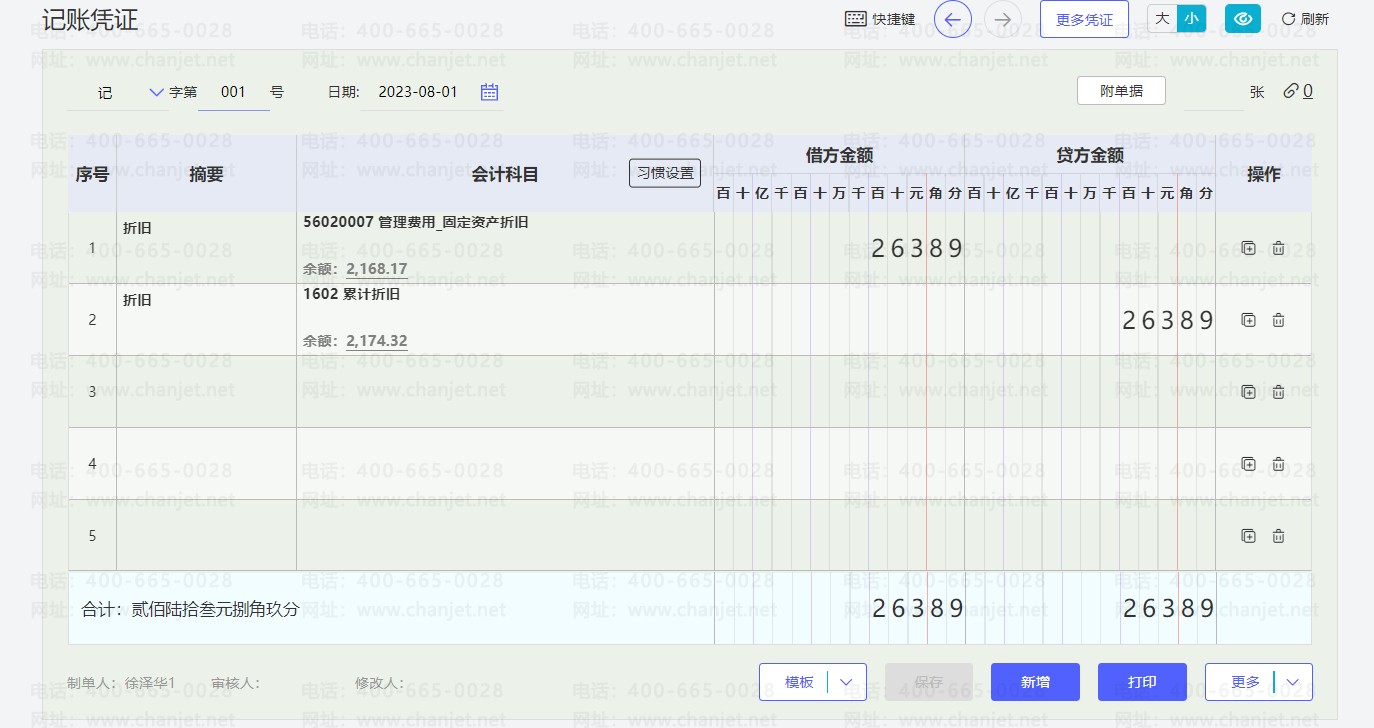Screen dimensions: 1374x728
Task: Open the 模板 dropdown arrow
Action: tap(847, 682)
